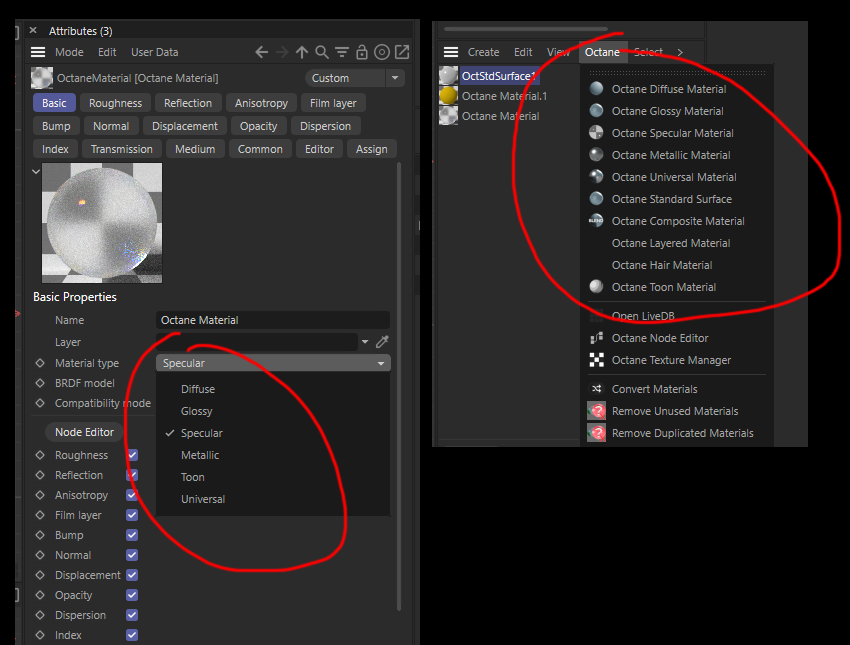850x645 pixels.
Task: Click the Node Editor button
Action: pyautogui.click(x=85, y=432)
